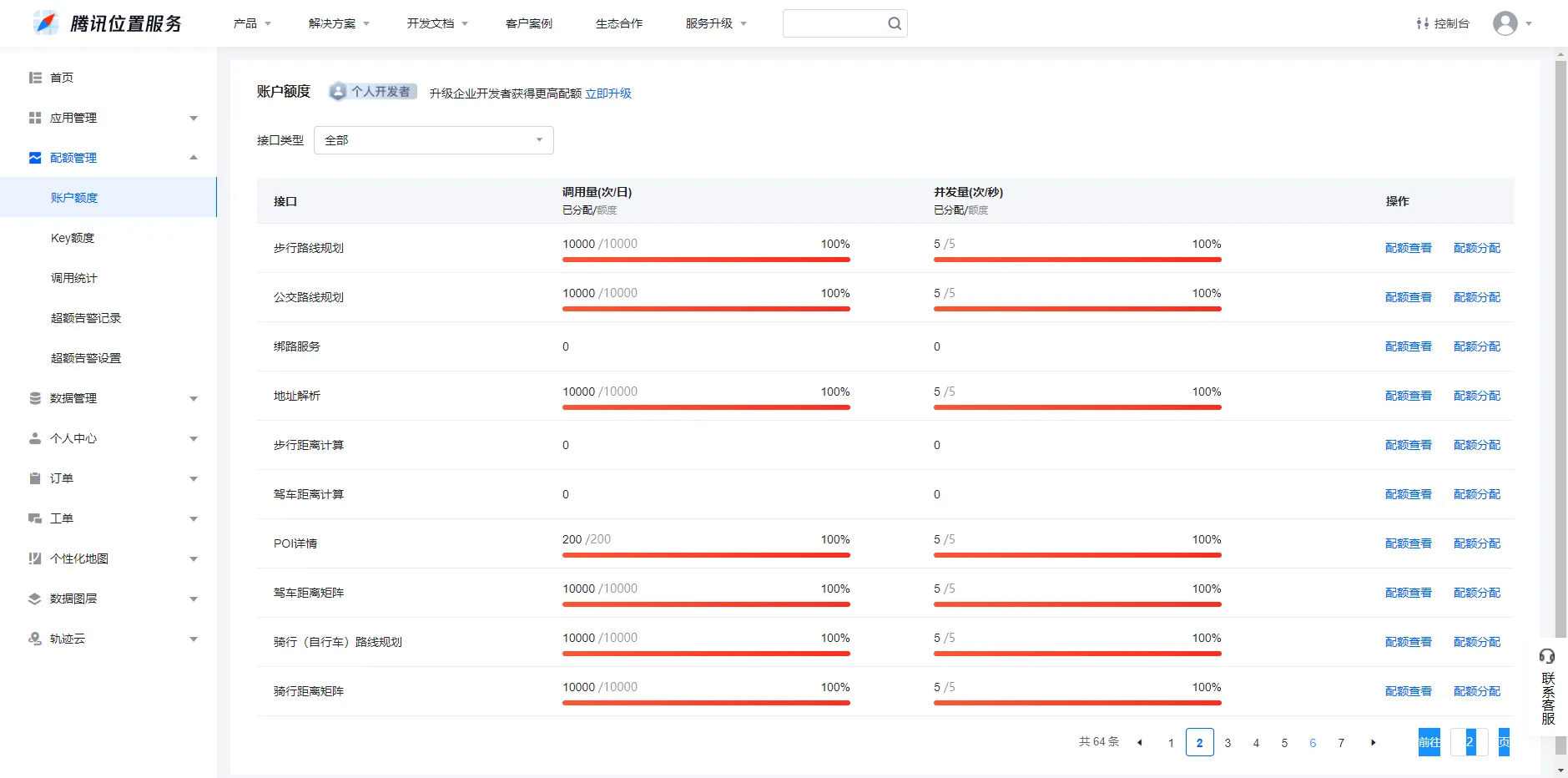Image resolution: width=1568 pixels, height=778 pixels.
Task: Click the top search input field
Action: [845, 23]
